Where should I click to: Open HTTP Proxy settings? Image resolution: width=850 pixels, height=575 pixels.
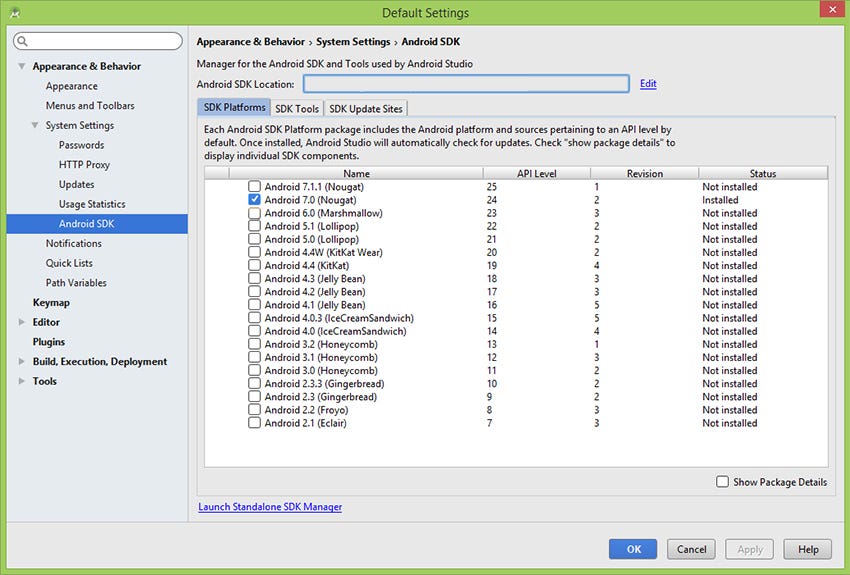(84, 165)
